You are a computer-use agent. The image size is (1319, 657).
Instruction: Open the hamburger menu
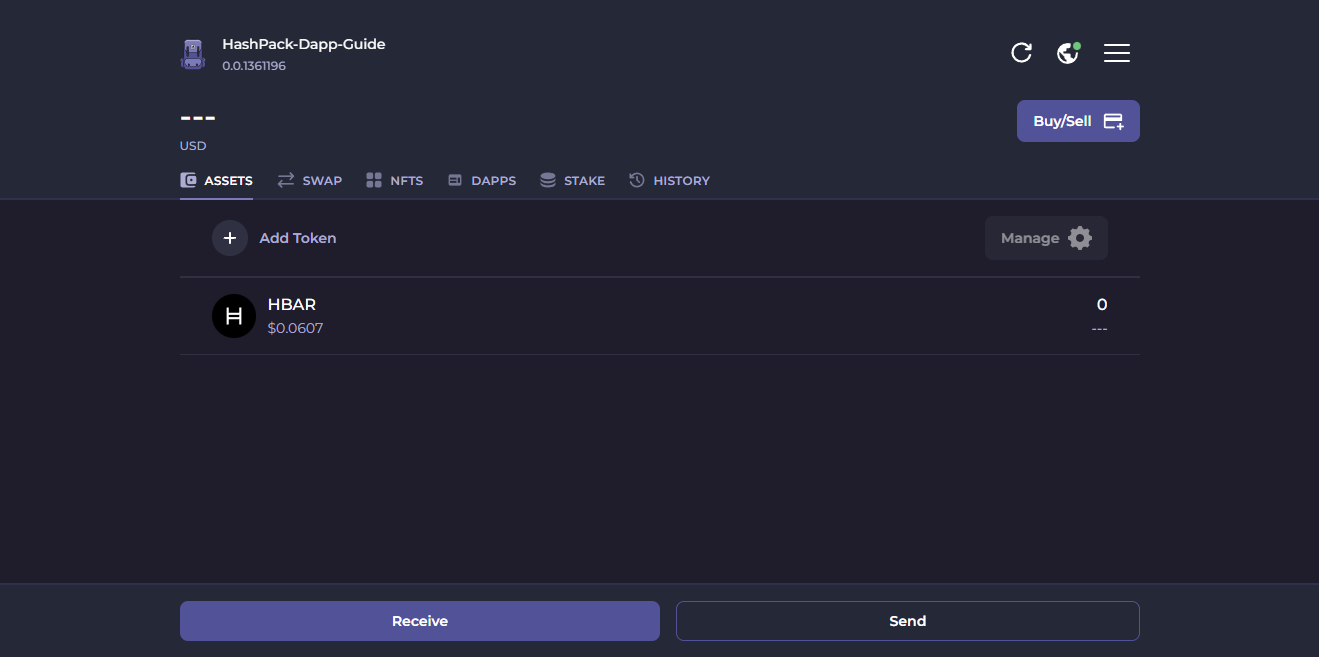coord(1117,53)
